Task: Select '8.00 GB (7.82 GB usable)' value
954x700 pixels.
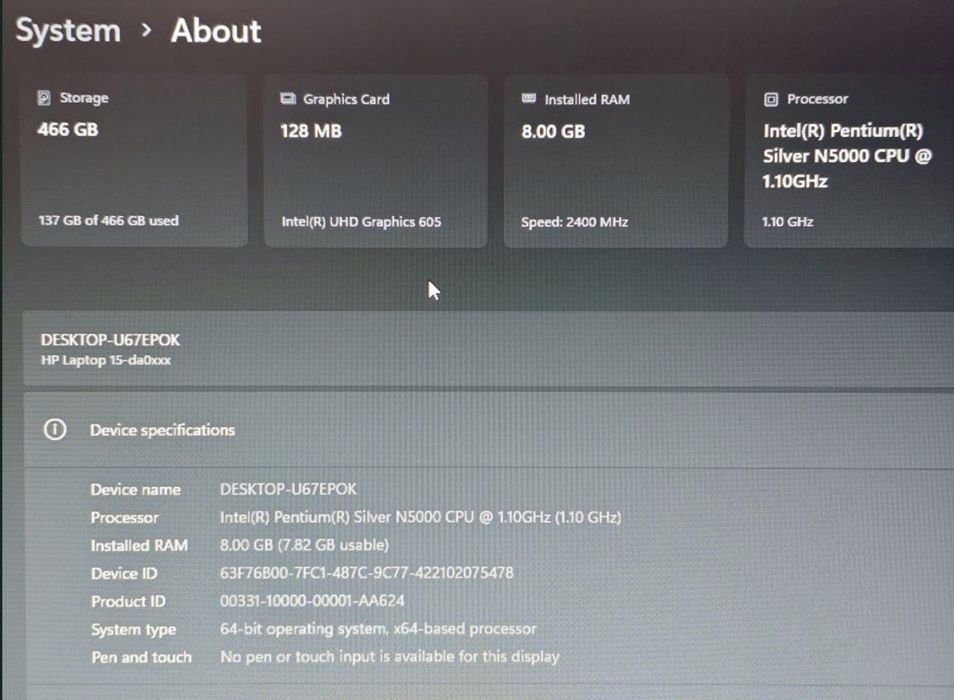Action: pyautogui.click(x=304, y=544)
